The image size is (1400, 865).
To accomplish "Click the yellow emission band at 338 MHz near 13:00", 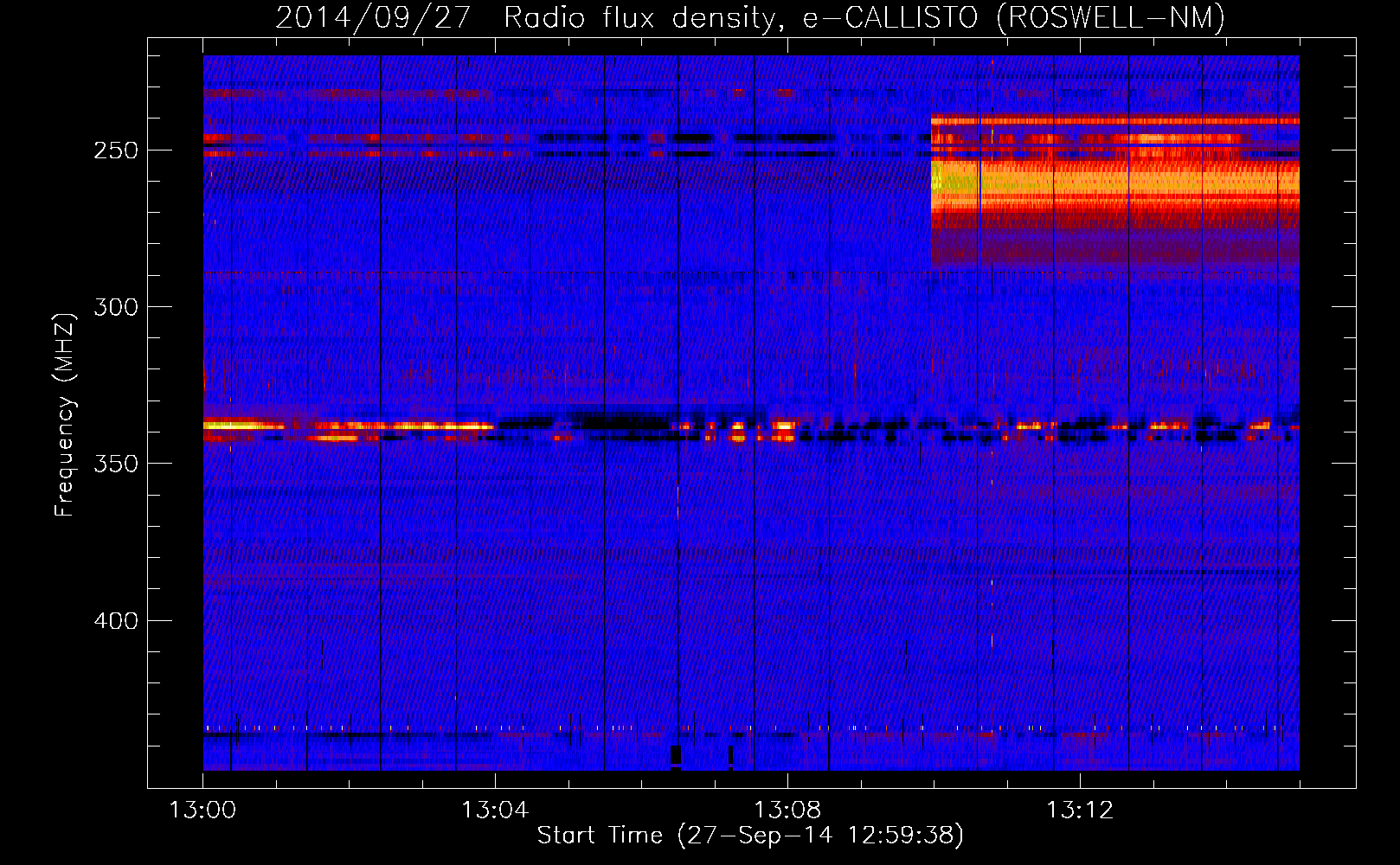I will pyautogui.click(x=242, y=425).
